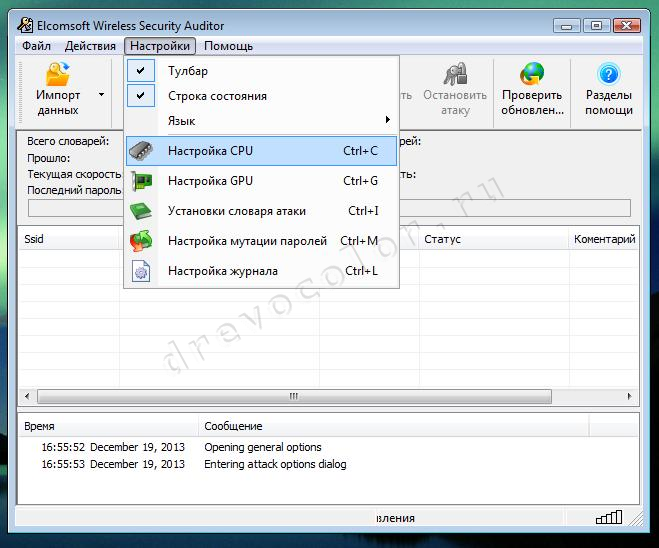This screenshot has height=548, width=659.
Task: Click the Check for updates globe icon
Action: (530, 75)
